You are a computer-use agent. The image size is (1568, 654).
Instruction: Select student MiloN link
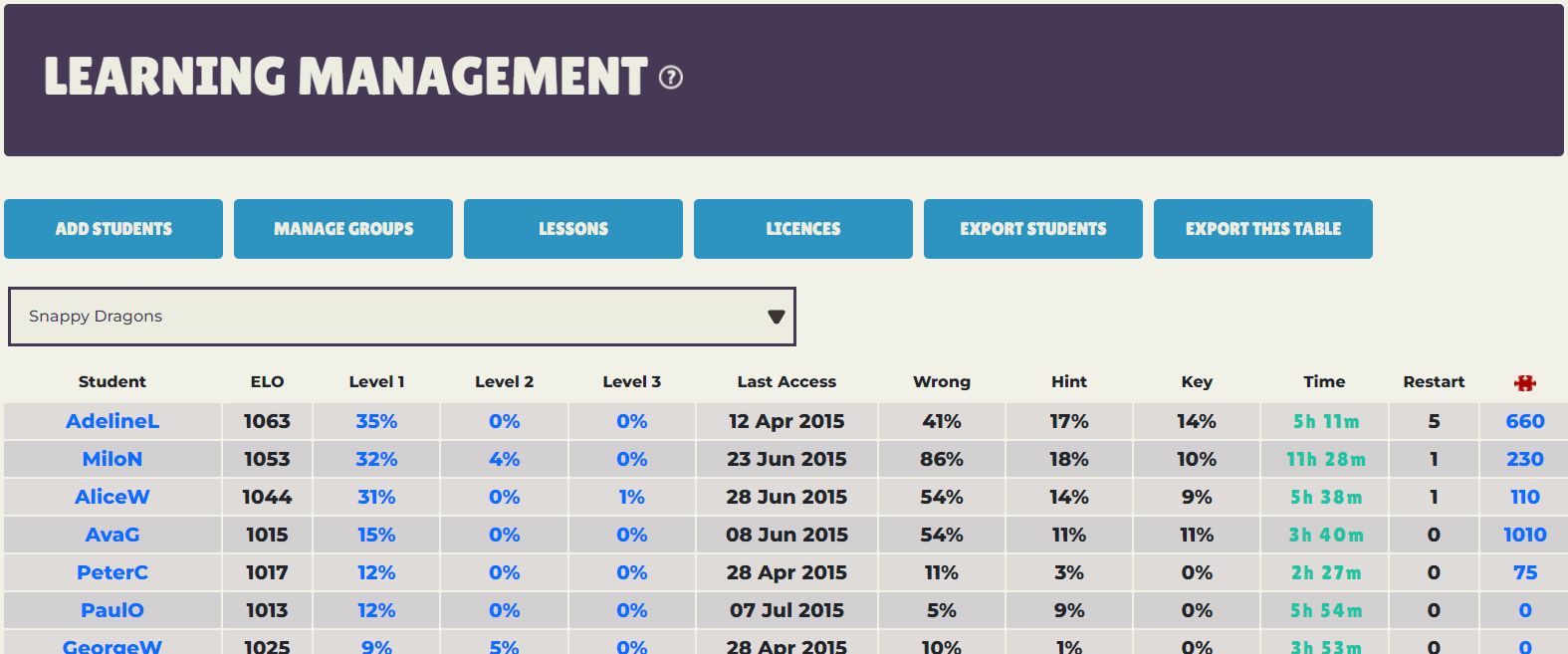coord(112,459)
